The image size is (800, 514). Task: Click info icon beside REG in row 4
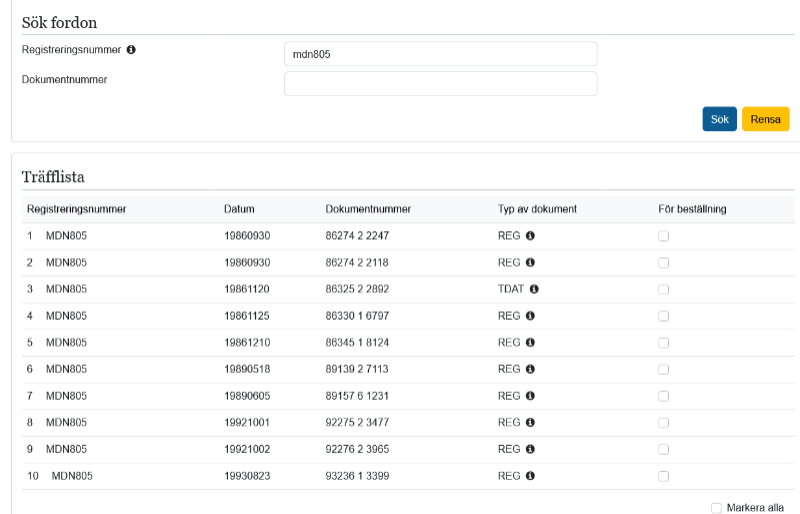click(x=530, y=316)
